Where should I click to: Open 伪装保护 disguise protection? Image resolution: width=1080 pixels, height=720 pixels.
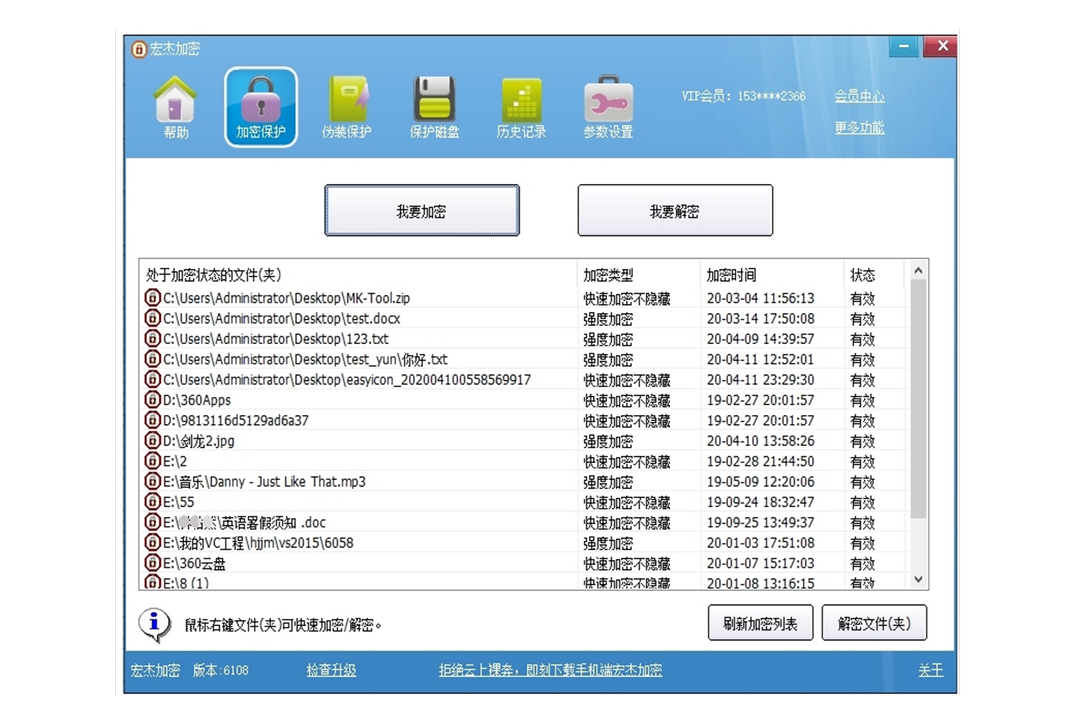click(347, 105)
